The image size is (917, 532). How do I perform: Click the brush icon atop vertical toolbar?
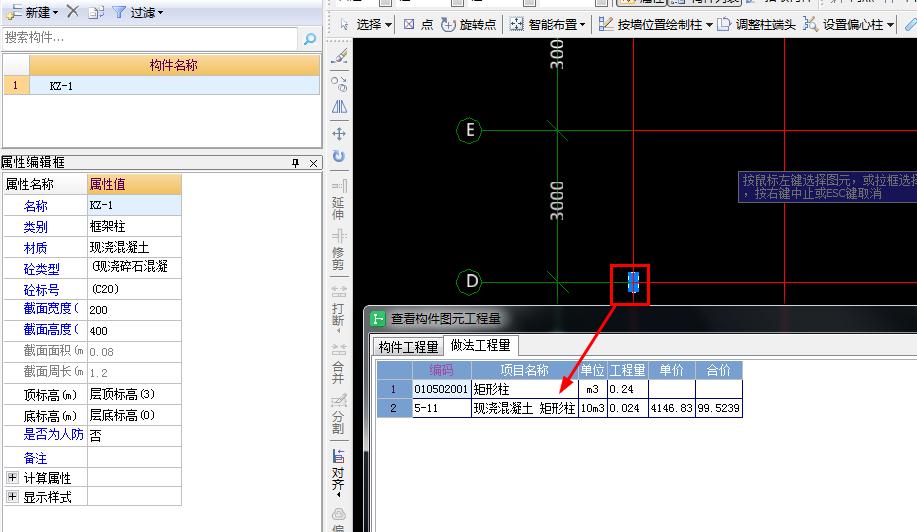coord(339,56)
